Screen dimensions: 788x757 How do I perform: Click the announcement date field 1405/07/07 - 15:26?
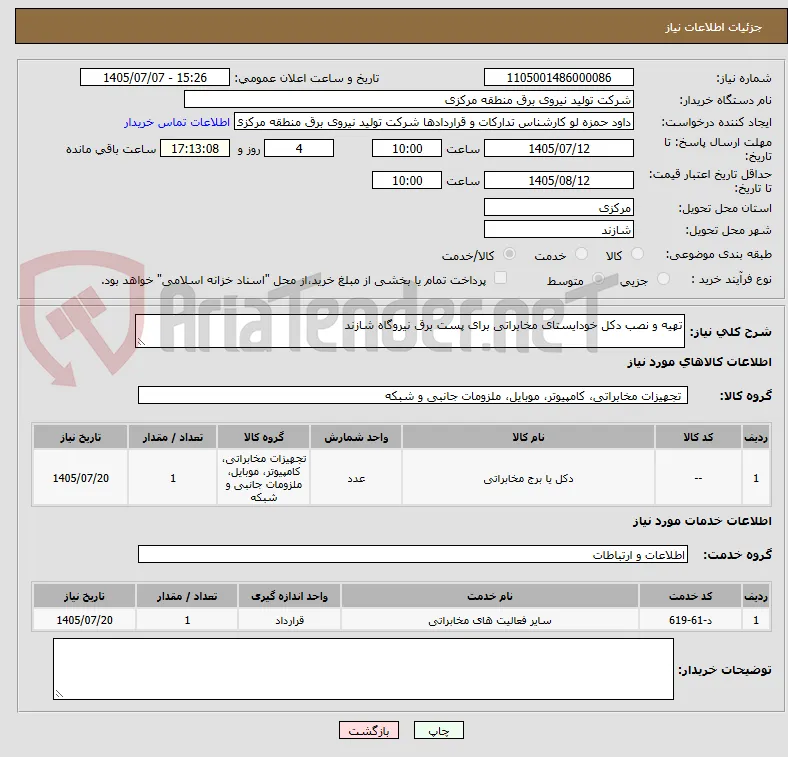(x=155, y=77)
